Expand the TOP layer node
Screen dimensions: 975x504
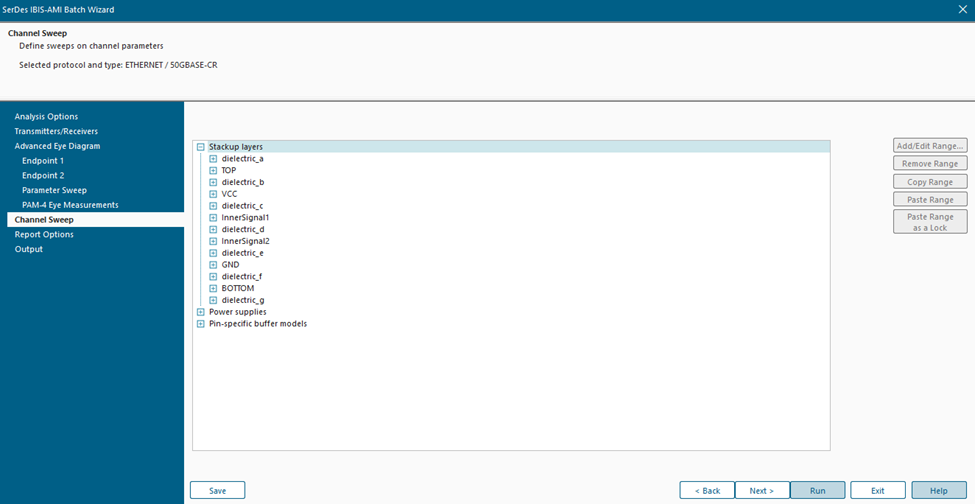pos(213,171)
